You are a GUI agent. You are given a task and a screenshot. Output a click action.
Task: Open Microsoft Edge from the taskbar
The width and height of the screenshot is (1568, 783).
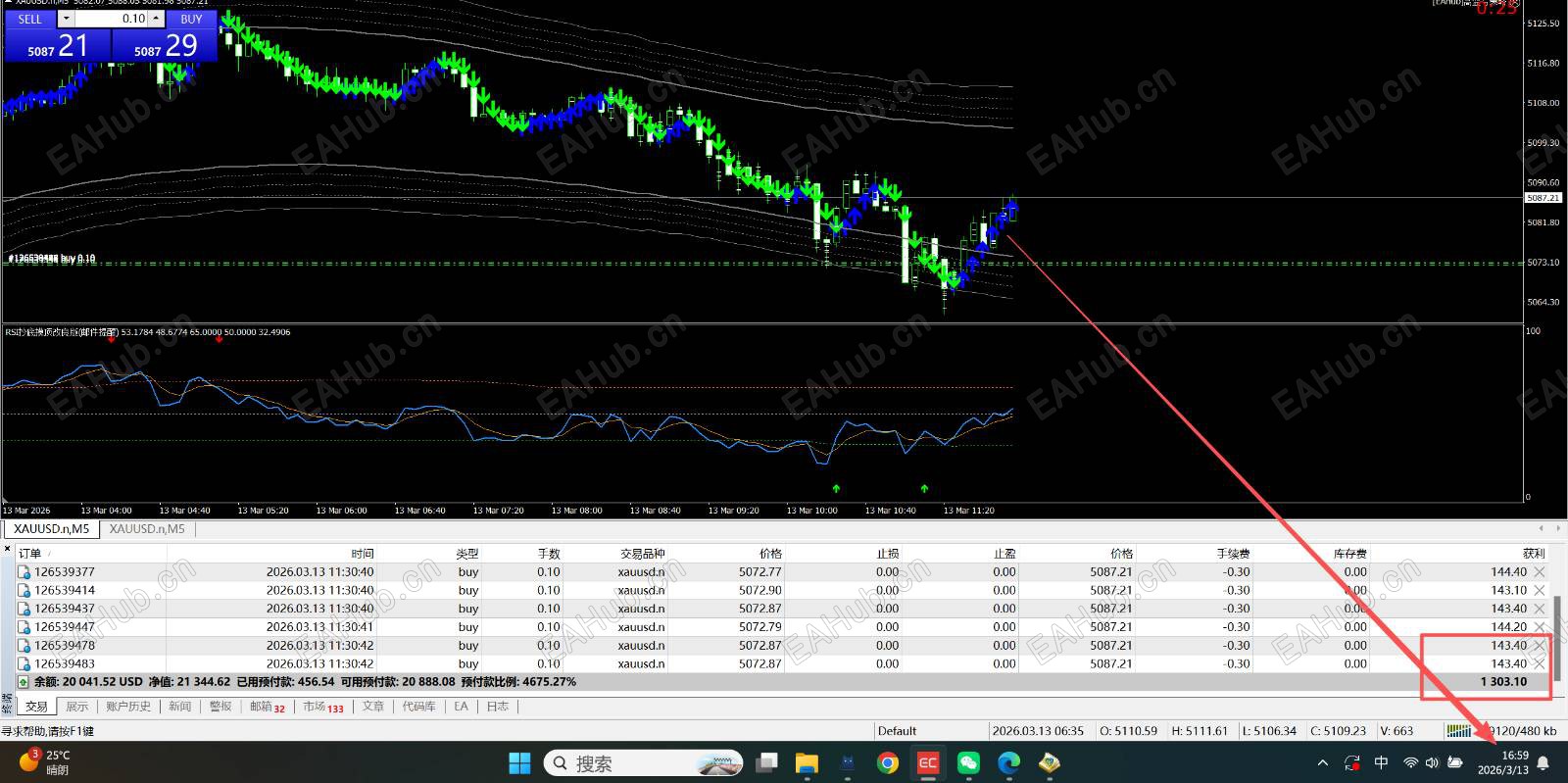pos(1008,763)
